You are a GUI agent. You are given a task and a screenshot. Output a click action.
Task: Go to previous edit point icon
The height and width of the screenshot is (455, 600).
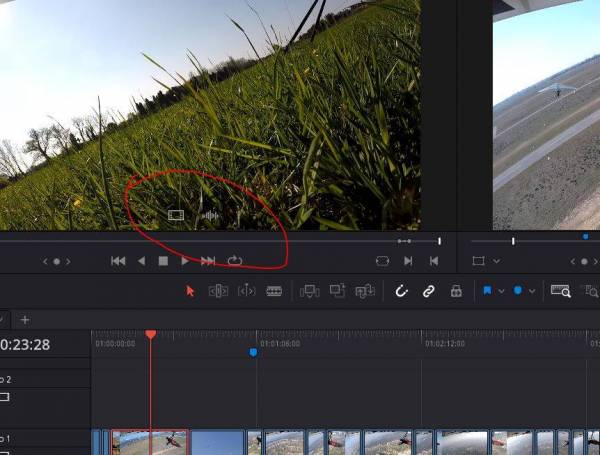(x=434, y=261)
